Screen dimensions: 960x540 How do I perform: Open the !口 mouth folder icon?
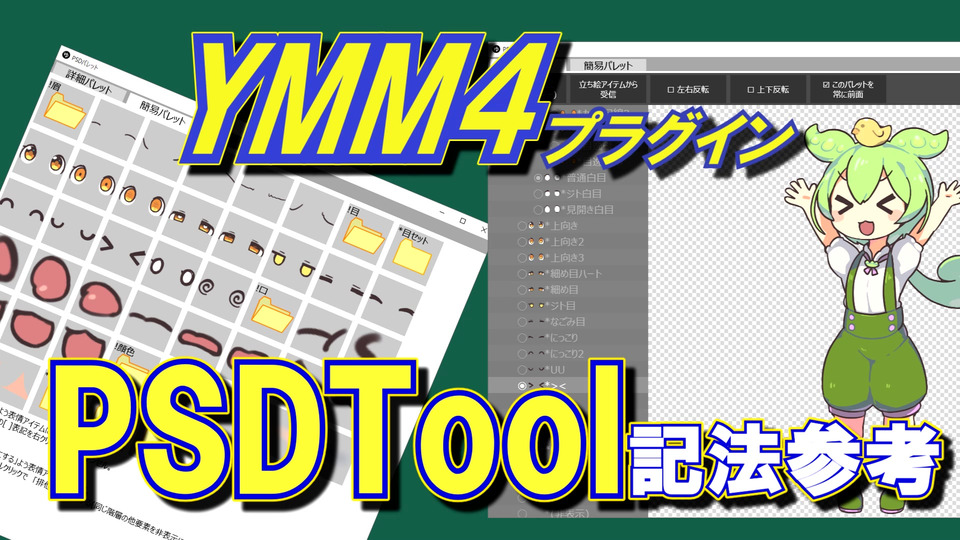272,313
